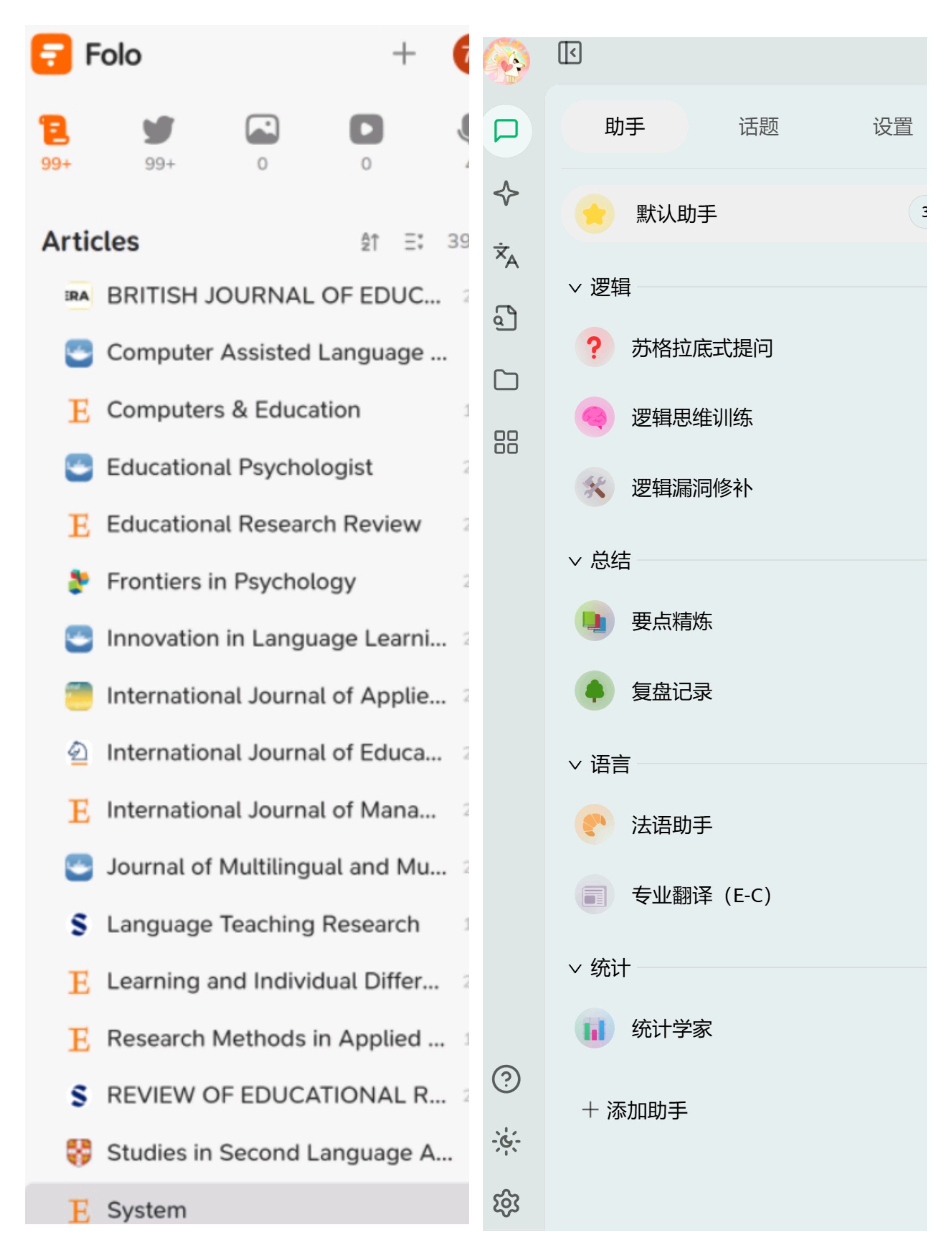Open Learning and Individual Differ... feed

tap(247, 982)
